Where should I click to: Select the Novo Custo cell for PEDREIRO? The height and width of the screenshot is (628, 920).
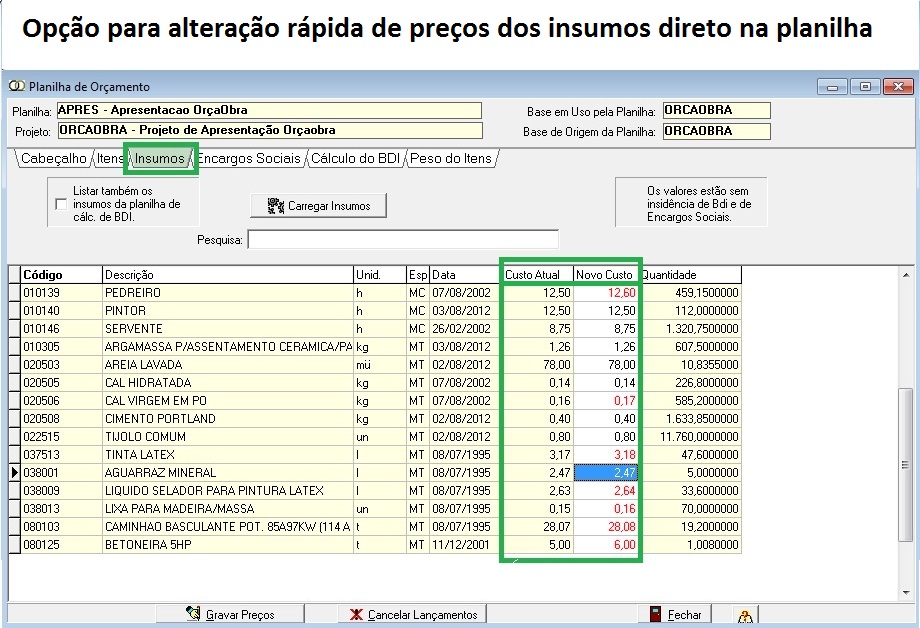pyautogui.click(x=606, y=292)
